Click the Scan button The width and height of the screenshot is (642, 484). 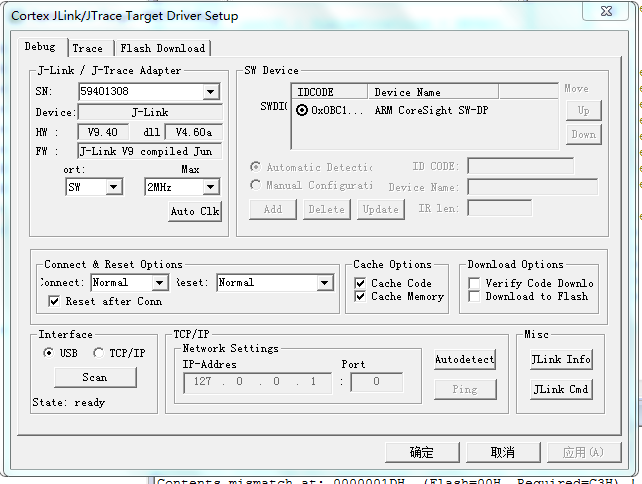pos(95,378)
